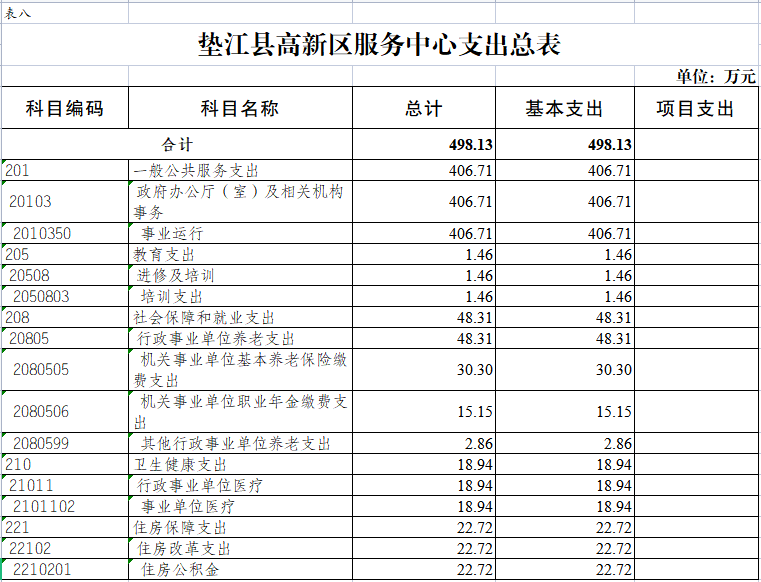Click code cell 2080505

[65, 369]
